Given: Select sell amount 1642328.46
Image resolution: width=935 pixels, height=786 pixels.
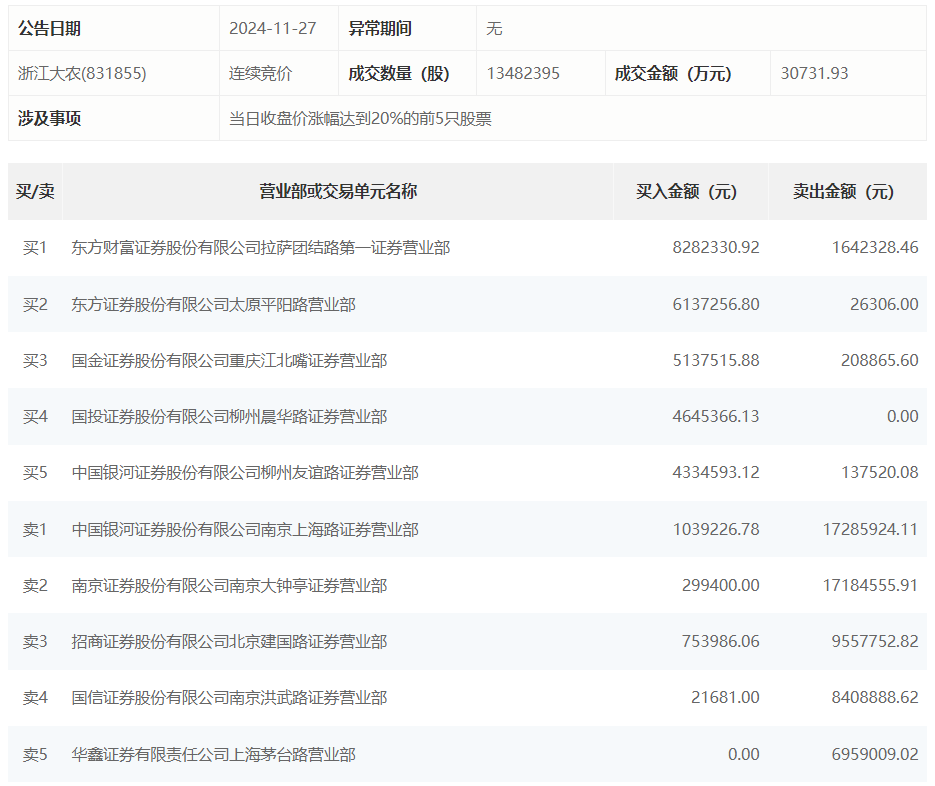Looking at the screenshot, I should tap(875, 247).
